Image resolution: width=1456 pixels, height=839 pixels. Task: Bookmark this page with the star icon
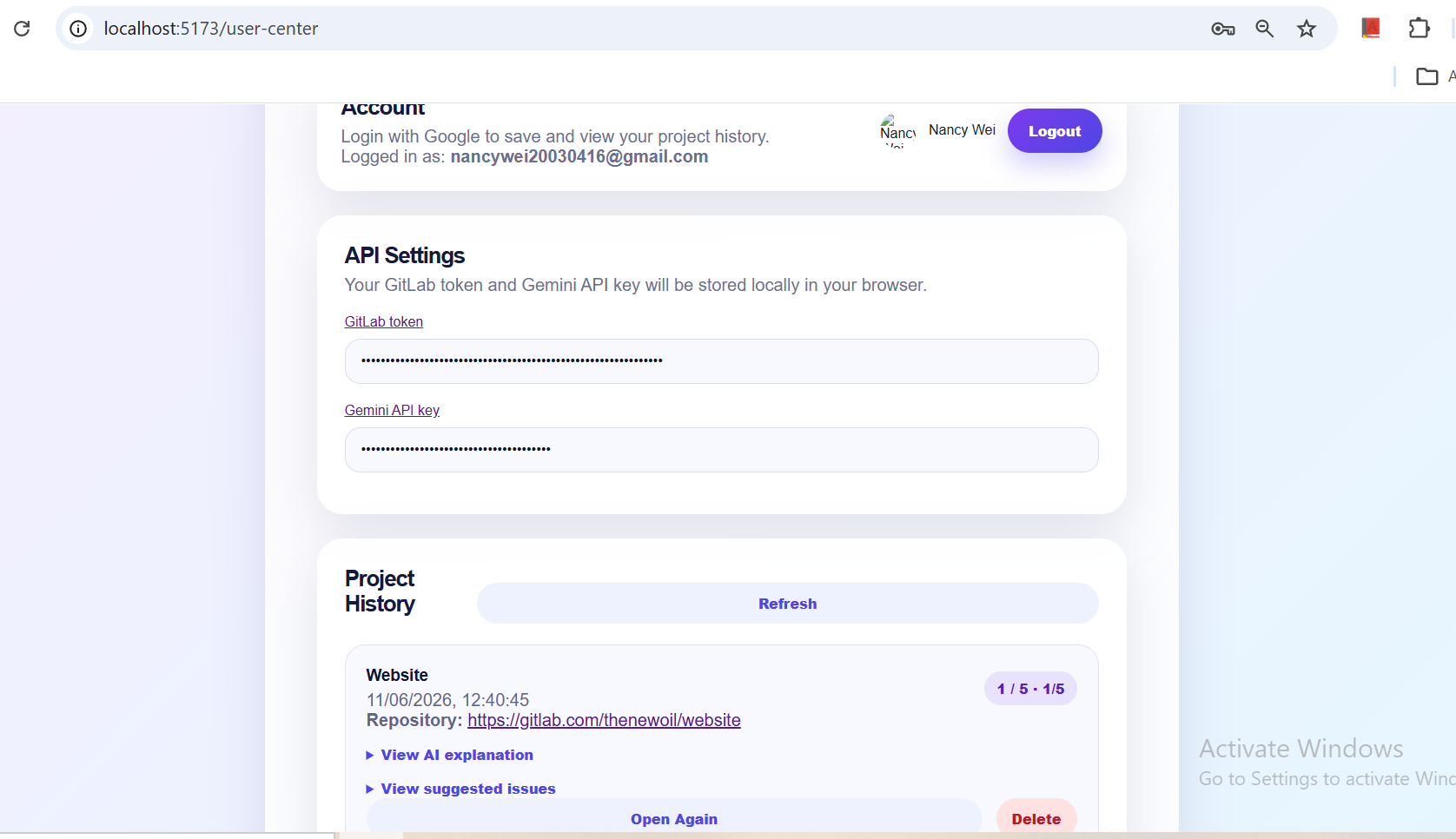pyautogui.click(x=1307, y=29)
